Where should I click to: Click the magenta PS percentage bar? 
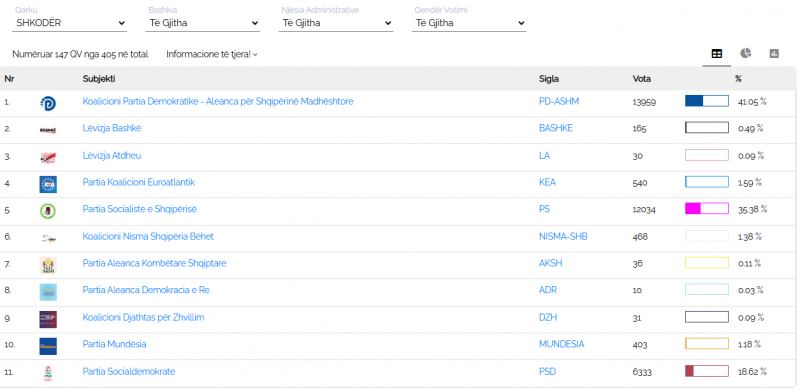[x=707, y=208]
